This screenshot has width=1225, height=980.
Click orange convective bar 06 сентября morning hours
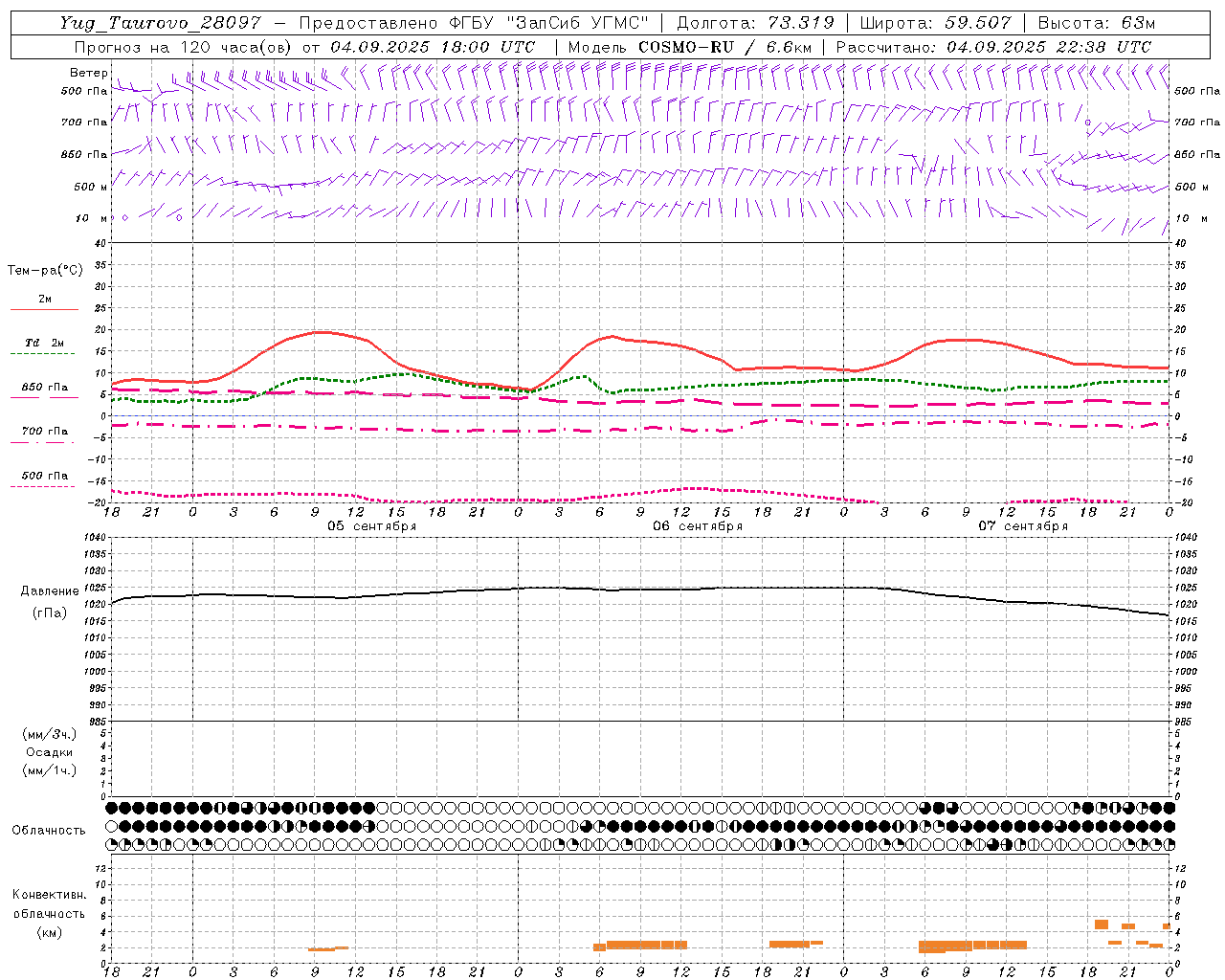[640, 945]
